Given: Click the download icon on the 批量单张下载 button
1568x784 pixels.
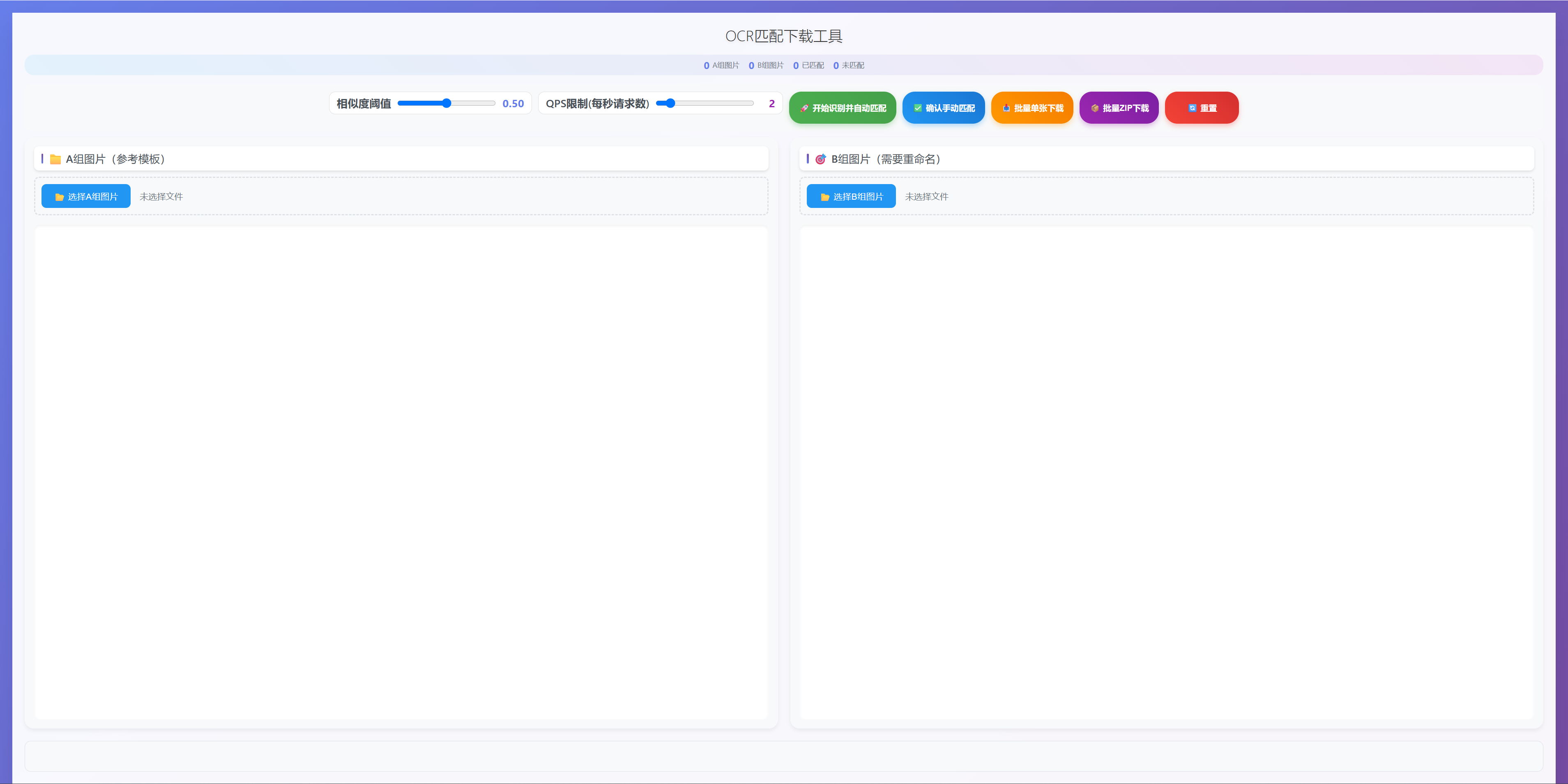Looking at the screenshot, I should click(1006, 108).
